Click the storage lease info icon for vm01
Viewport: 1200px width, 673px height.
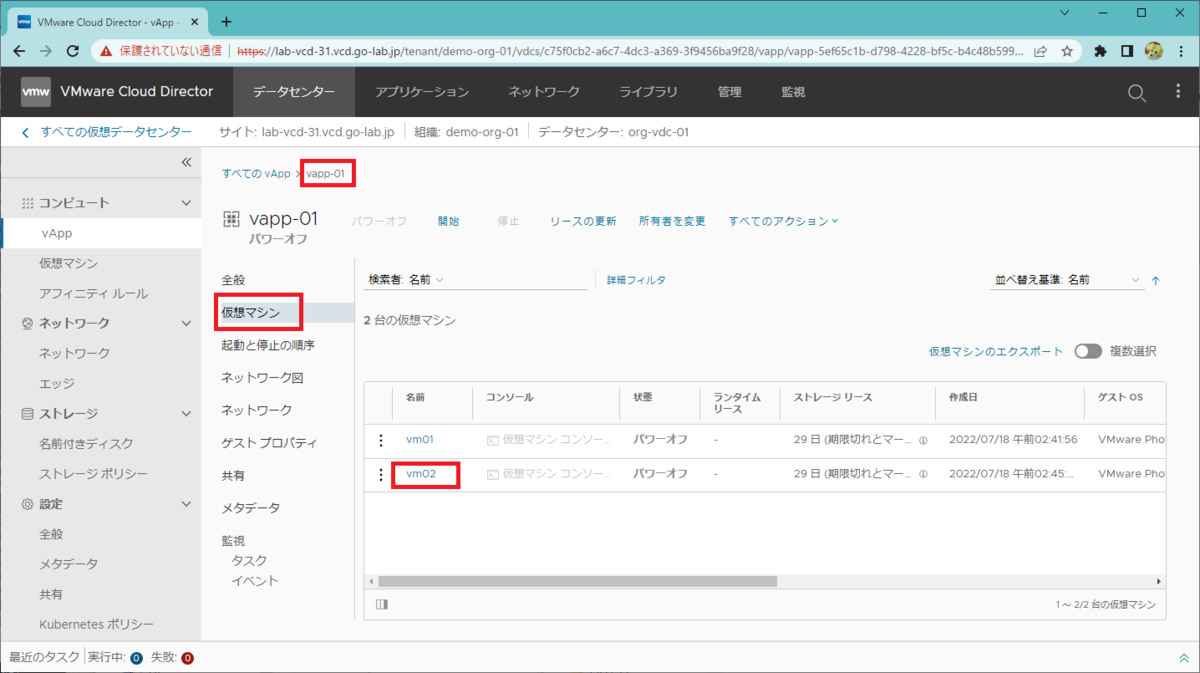point(923,440)
